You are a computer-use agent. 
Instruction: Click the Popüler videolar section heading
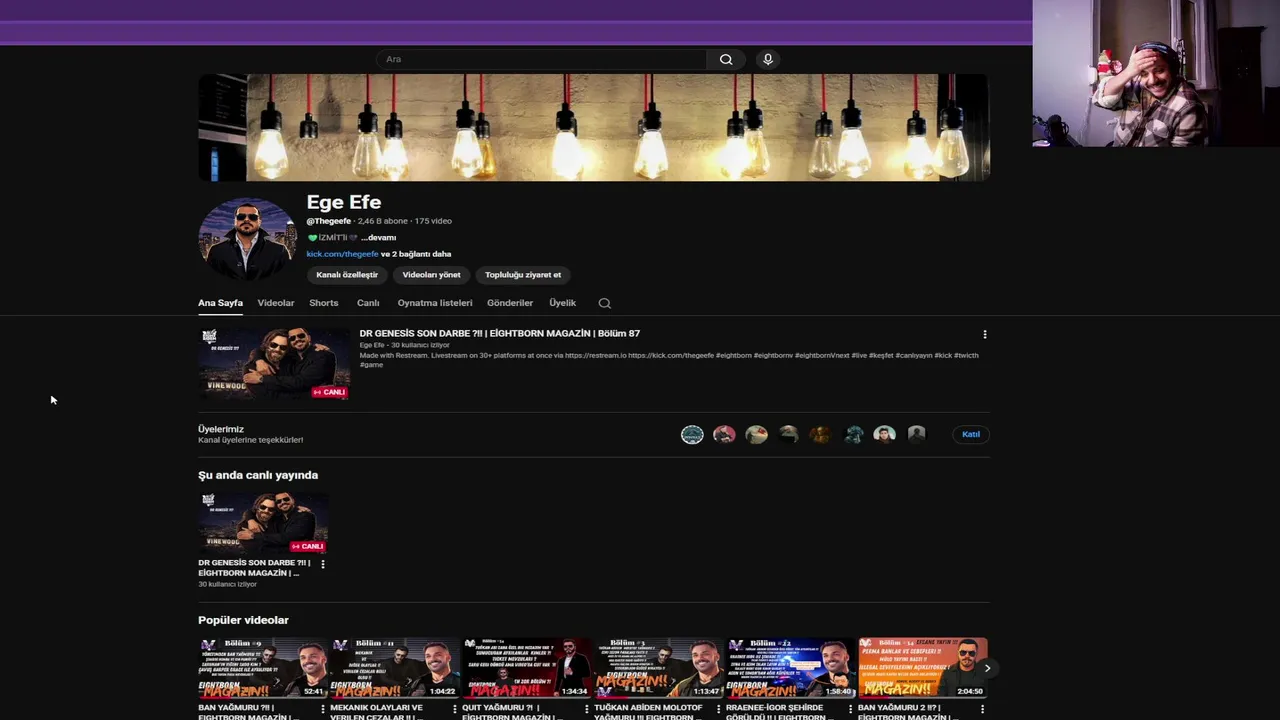point(243,620)
